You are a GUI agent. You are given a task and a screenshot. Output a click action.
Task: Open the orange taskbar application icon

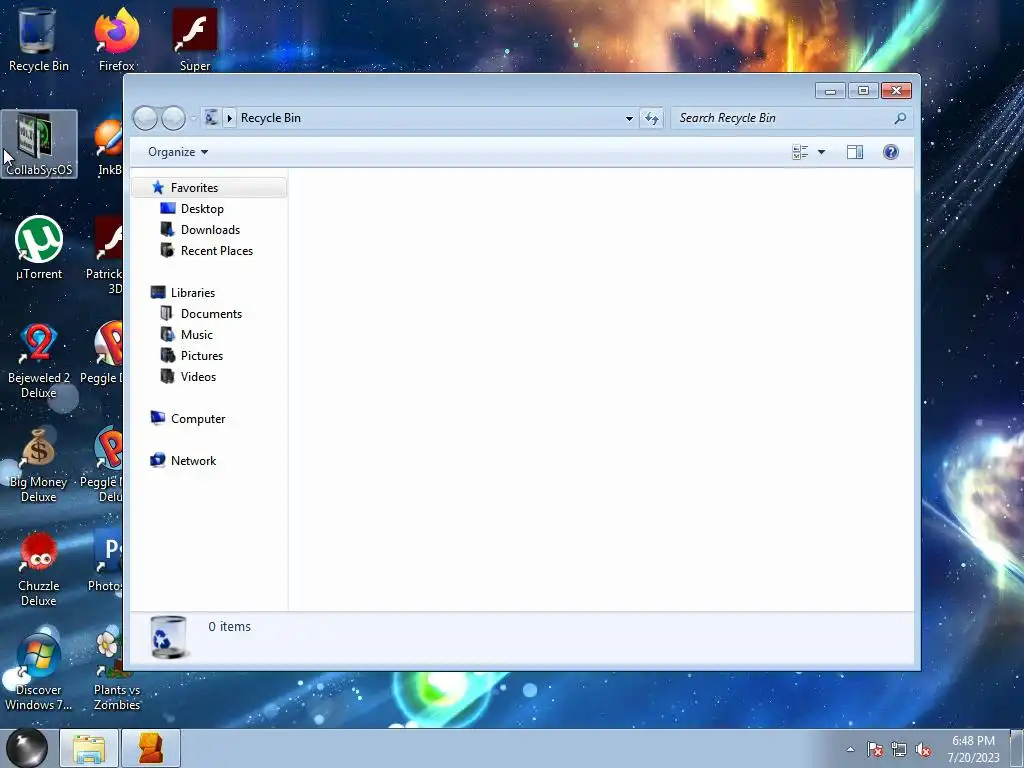click(x=150, y=748)
